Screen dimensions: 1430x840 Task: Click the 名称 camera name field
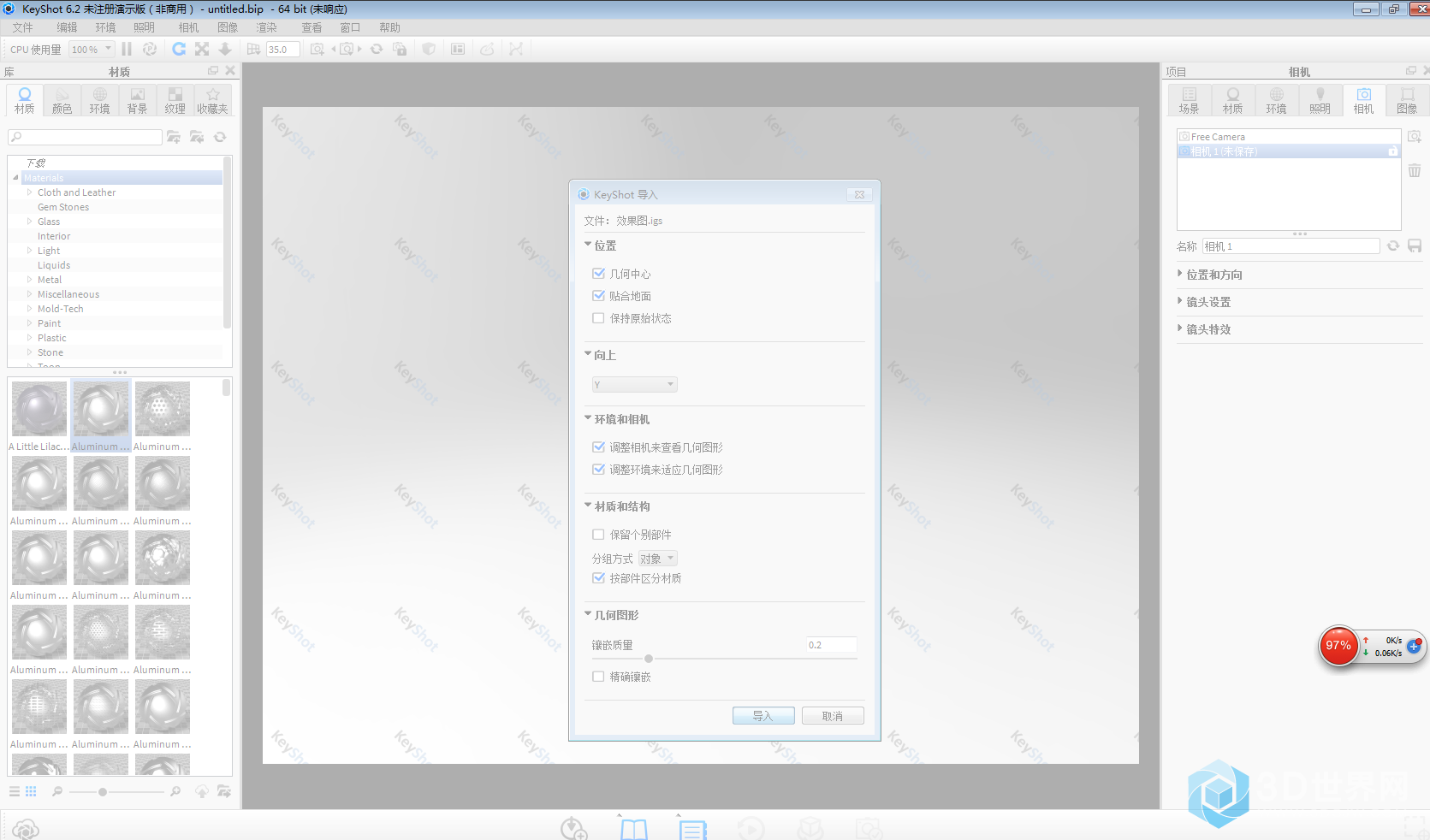point(1291,246)
